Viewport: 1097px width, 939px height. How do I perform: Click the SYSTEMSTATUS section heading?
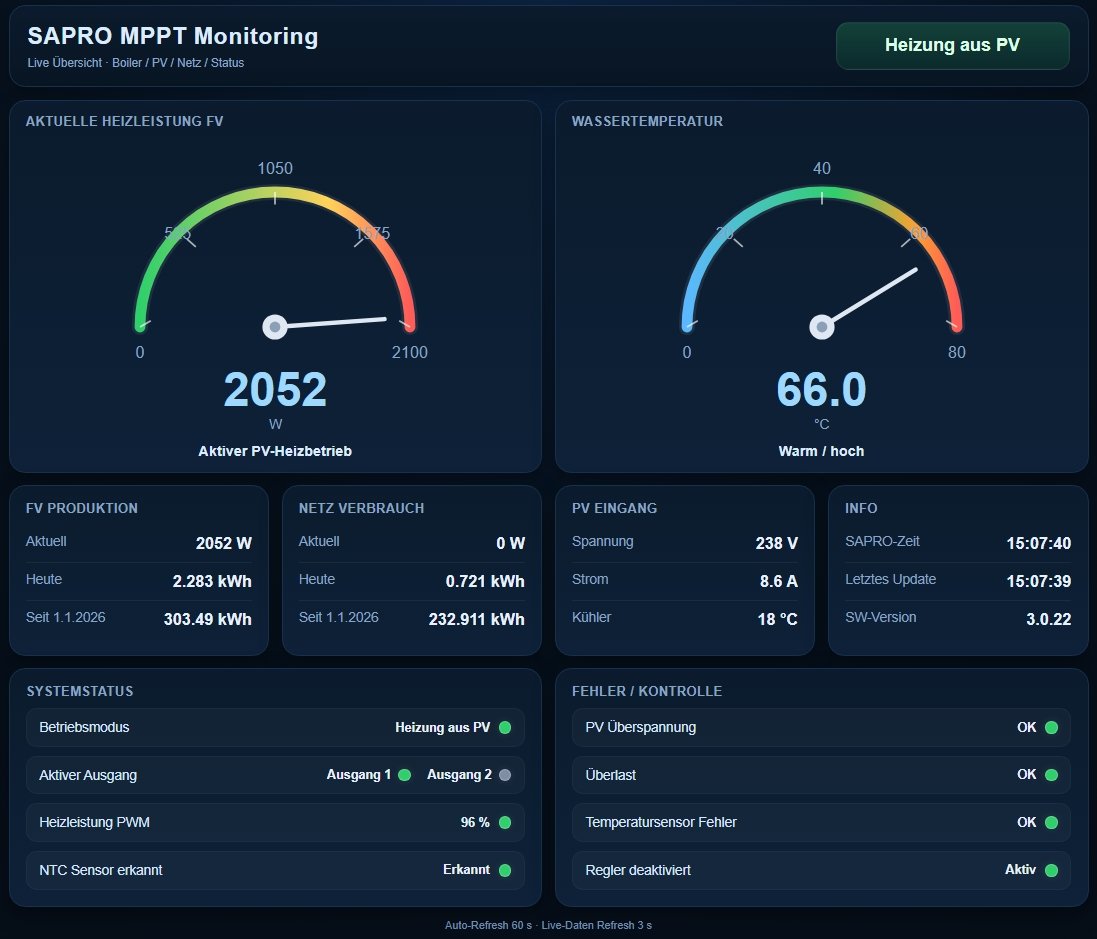tap(80, 691)
